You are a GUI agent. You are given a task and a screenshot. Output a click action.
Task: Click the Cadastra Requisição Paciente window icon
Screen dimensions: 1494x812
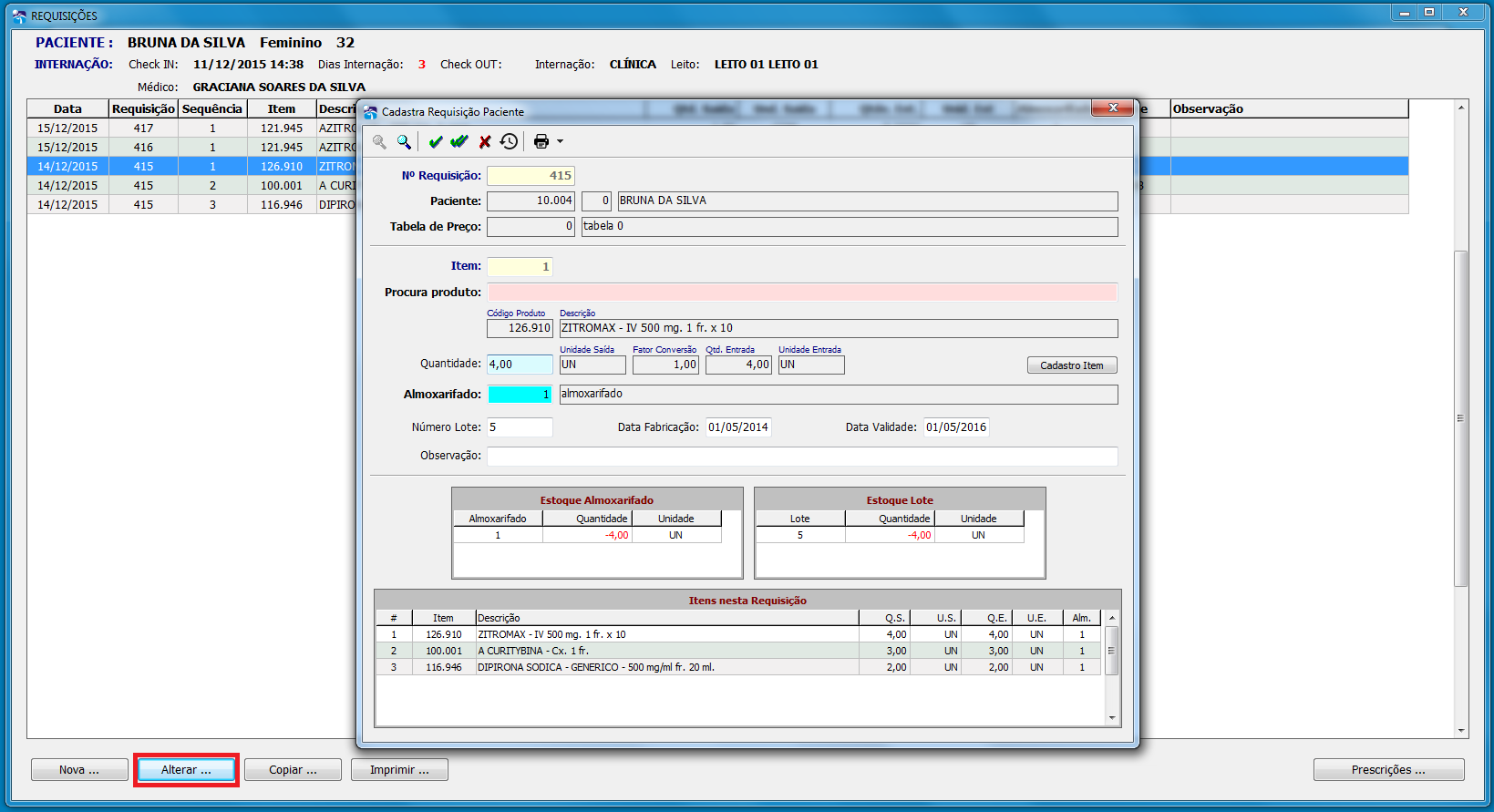[370, 112]
